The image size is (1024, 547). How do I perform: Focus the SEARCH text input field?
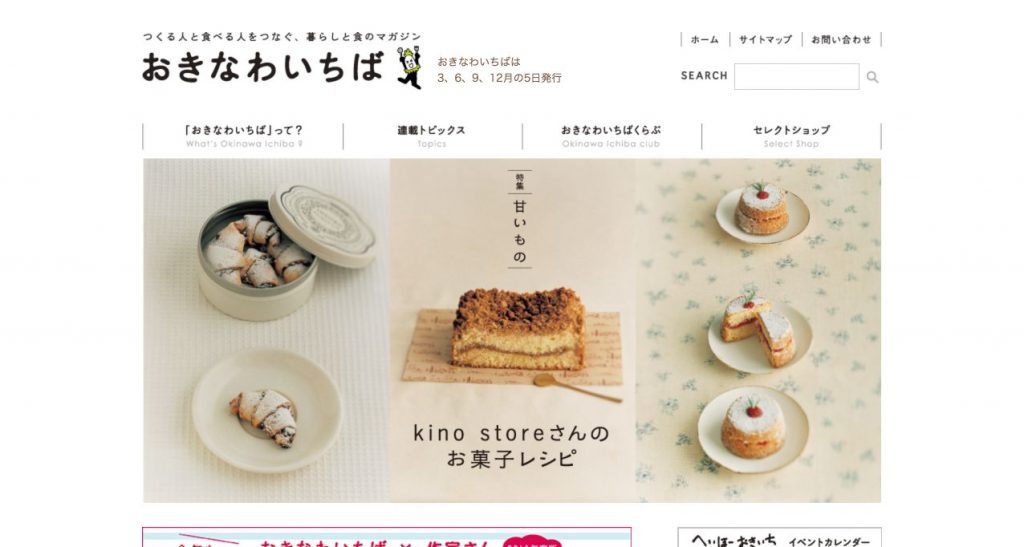[x=796, y=76]
